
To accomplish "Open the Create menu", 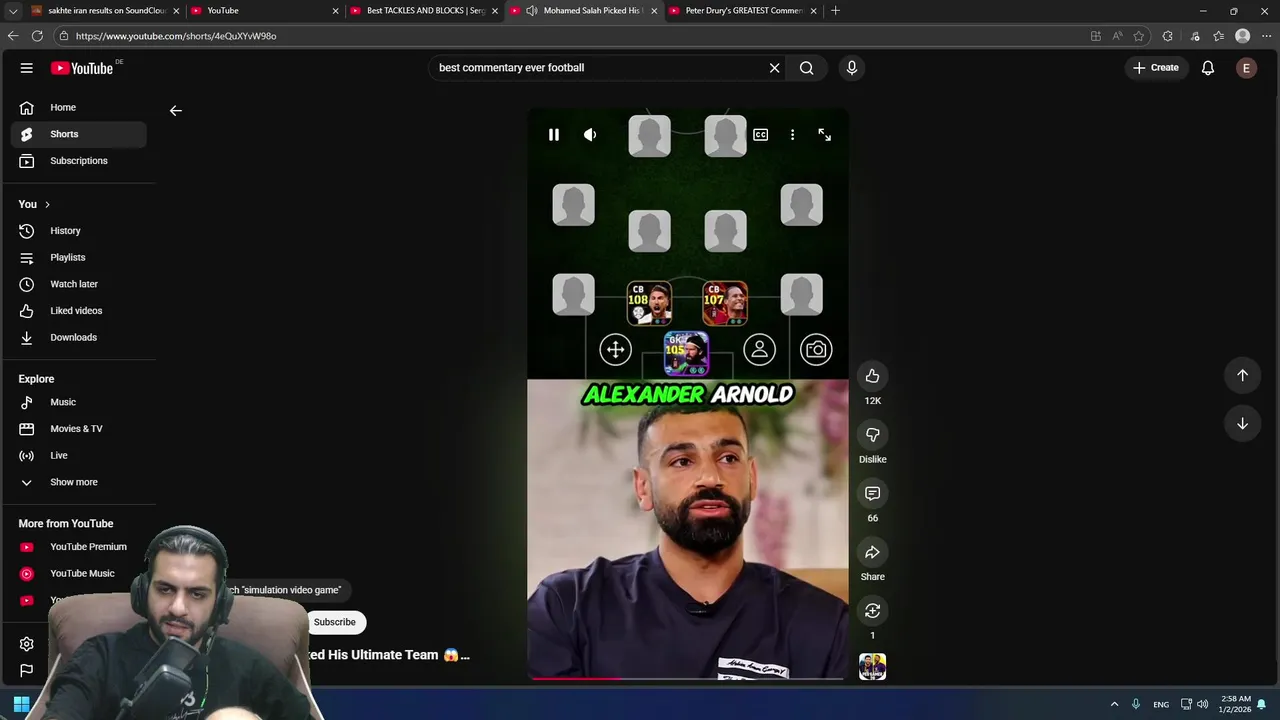I will [x=1156, y=68].
